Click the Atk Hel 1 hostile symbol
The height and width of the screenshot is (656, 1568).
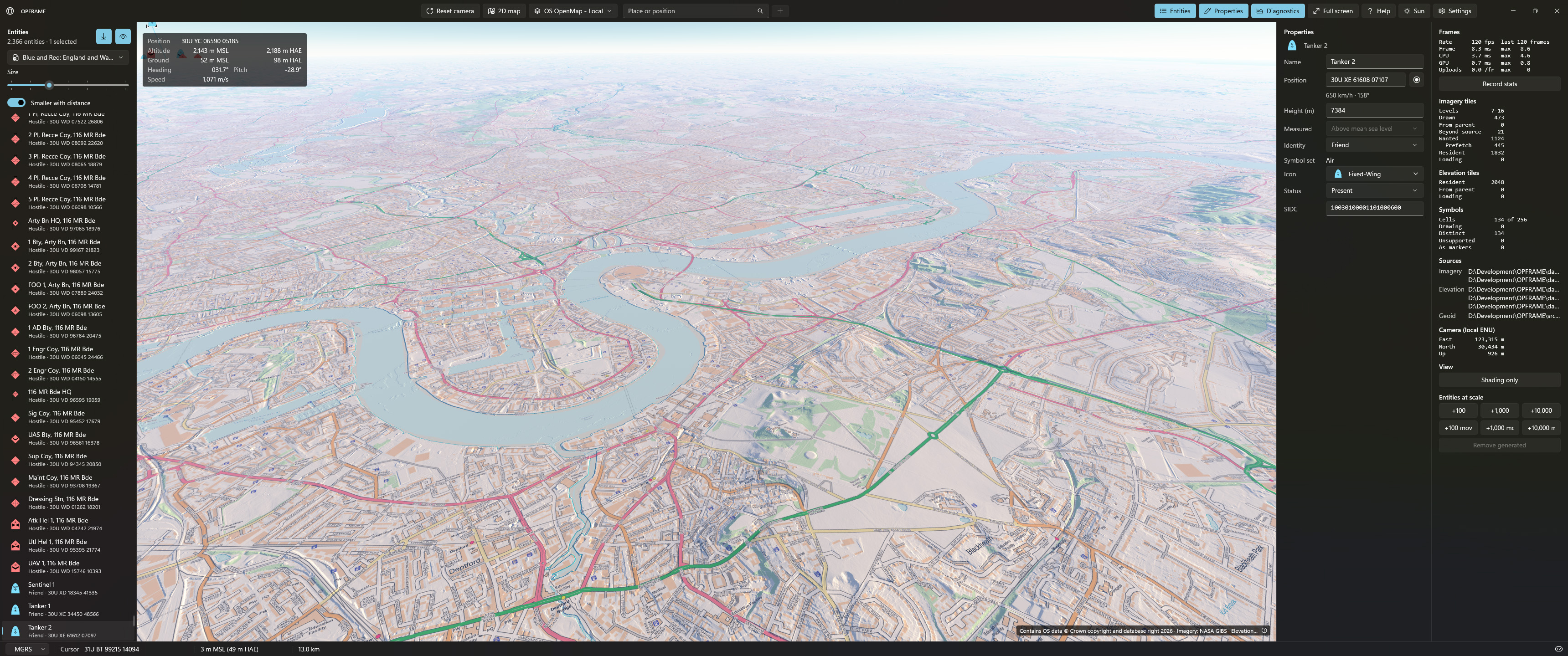[x=15, y=524]
